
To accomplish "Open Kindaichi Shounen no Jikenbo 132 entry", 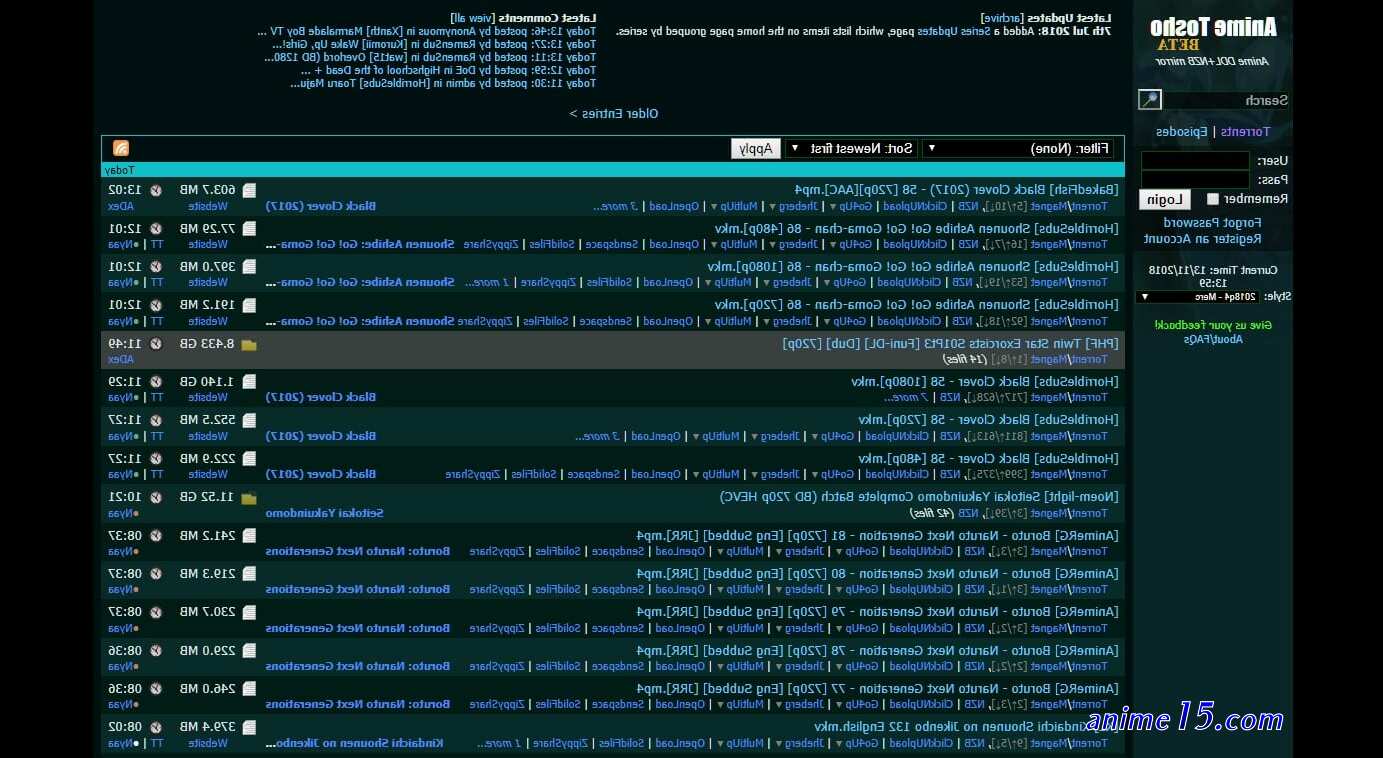I will coord(966,727).
